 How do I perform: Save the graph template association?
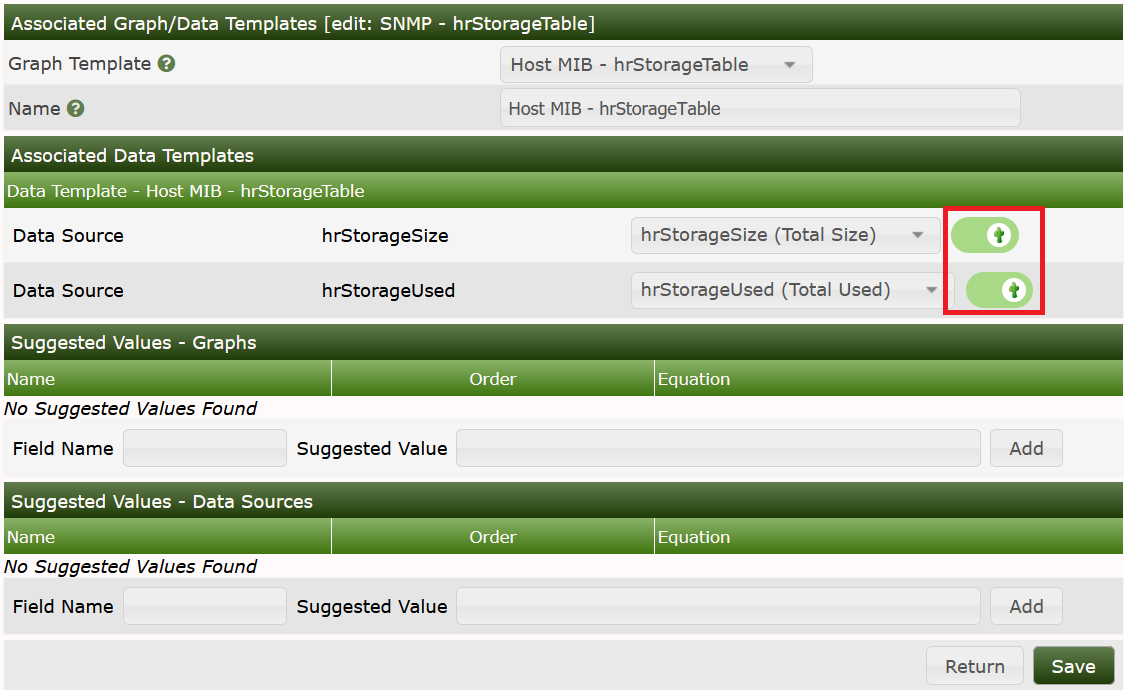1073,666
